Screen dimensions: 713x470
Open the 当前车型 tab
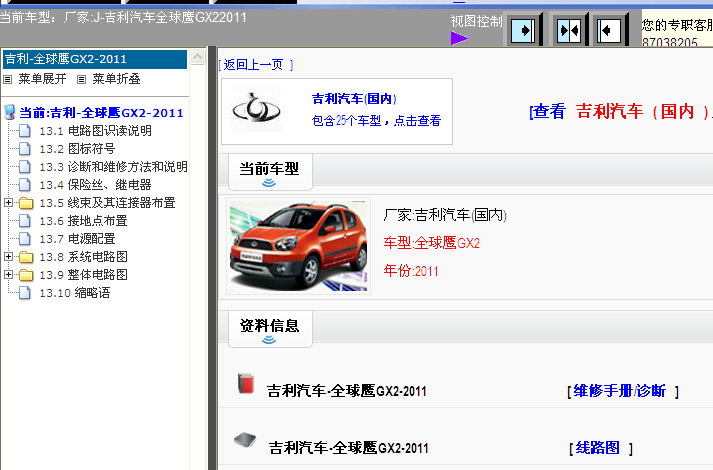click(x=270, y=172)
